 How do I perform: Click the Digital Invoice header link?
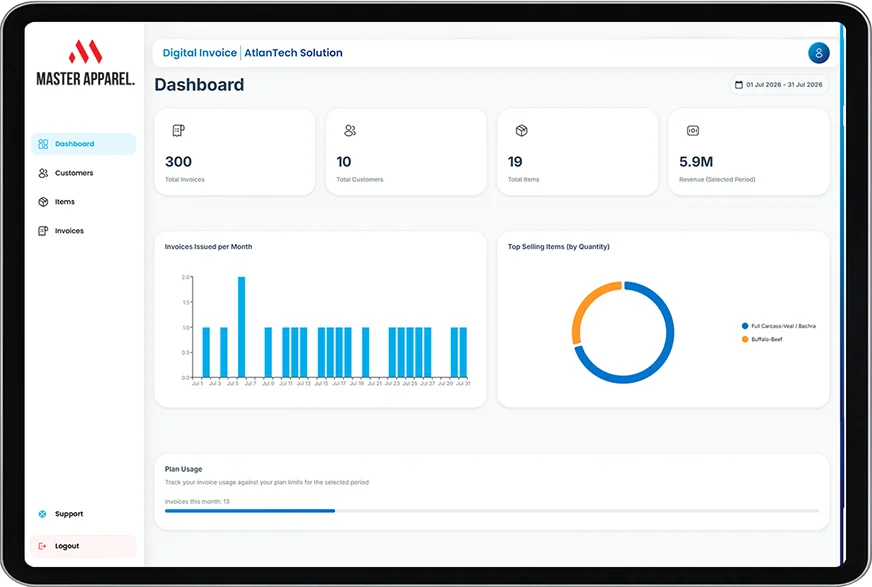(200, 53)
